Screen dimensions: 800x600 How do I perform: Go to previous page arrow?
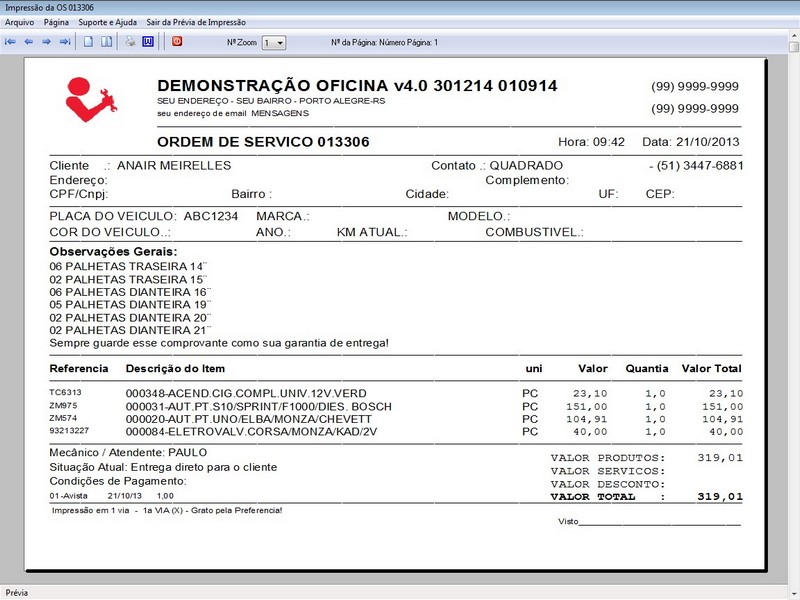point(29,42)
